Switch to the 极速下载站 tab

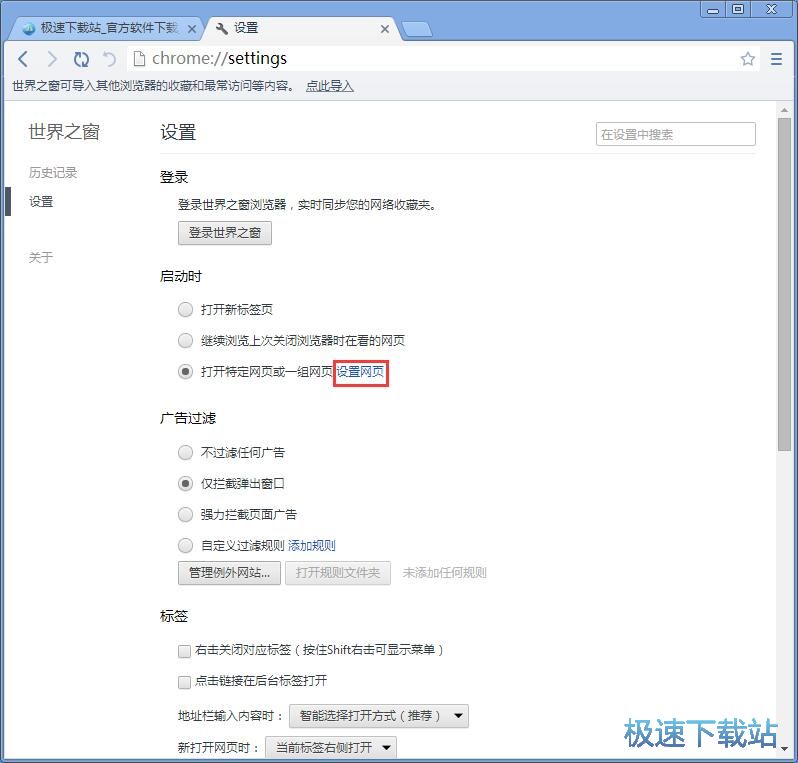coord(105,29)
